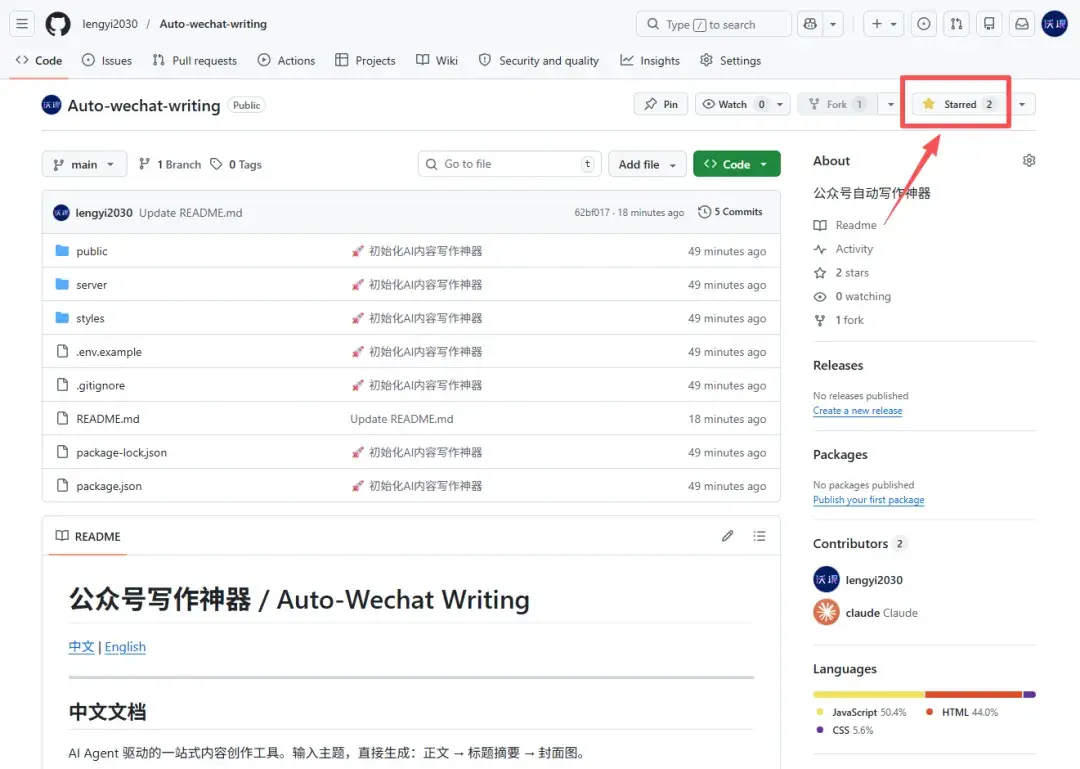Edit About details with gear icon
This screenshot has height=769, width=1080.
(x=1028, y=161)
